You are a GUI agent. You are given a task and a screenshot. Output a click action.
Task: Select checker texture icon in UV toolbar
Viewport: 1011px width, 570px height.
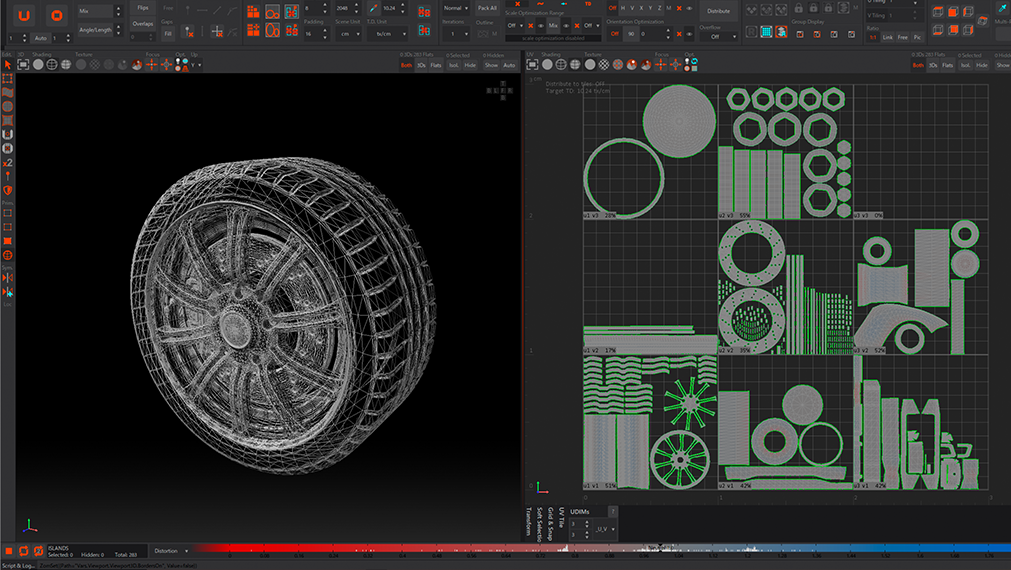(x=604, y=64)
